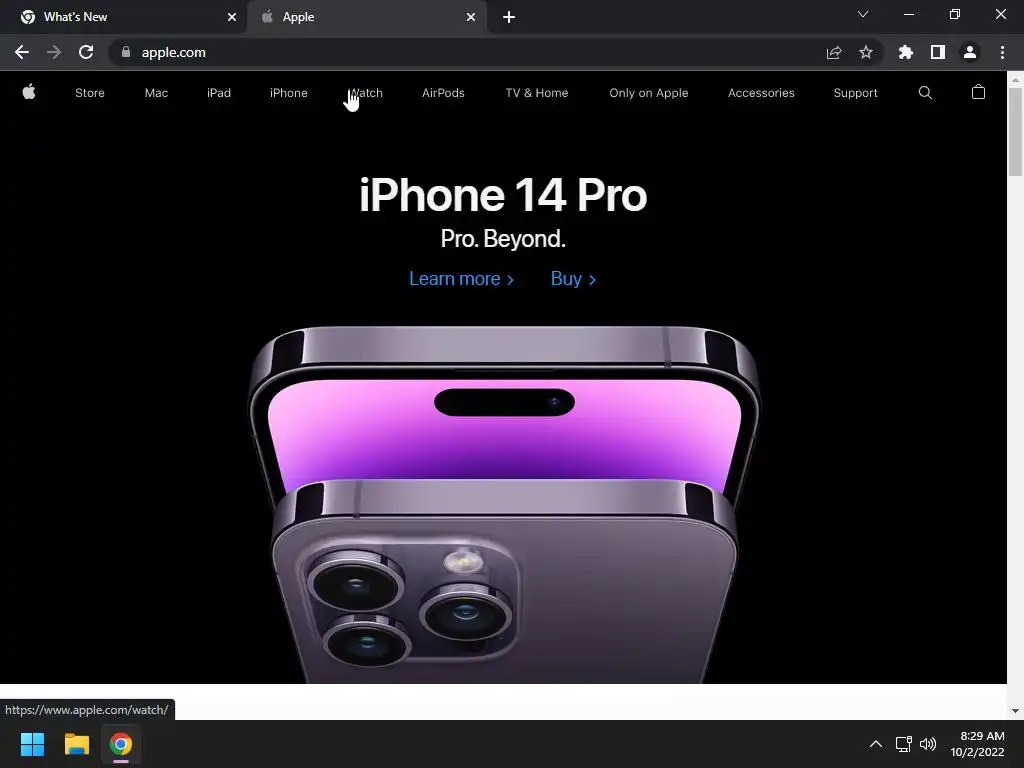Open File Explorer from the taskbar
The width and height of the screenshot is (1024, 768).
pos(76,744)
